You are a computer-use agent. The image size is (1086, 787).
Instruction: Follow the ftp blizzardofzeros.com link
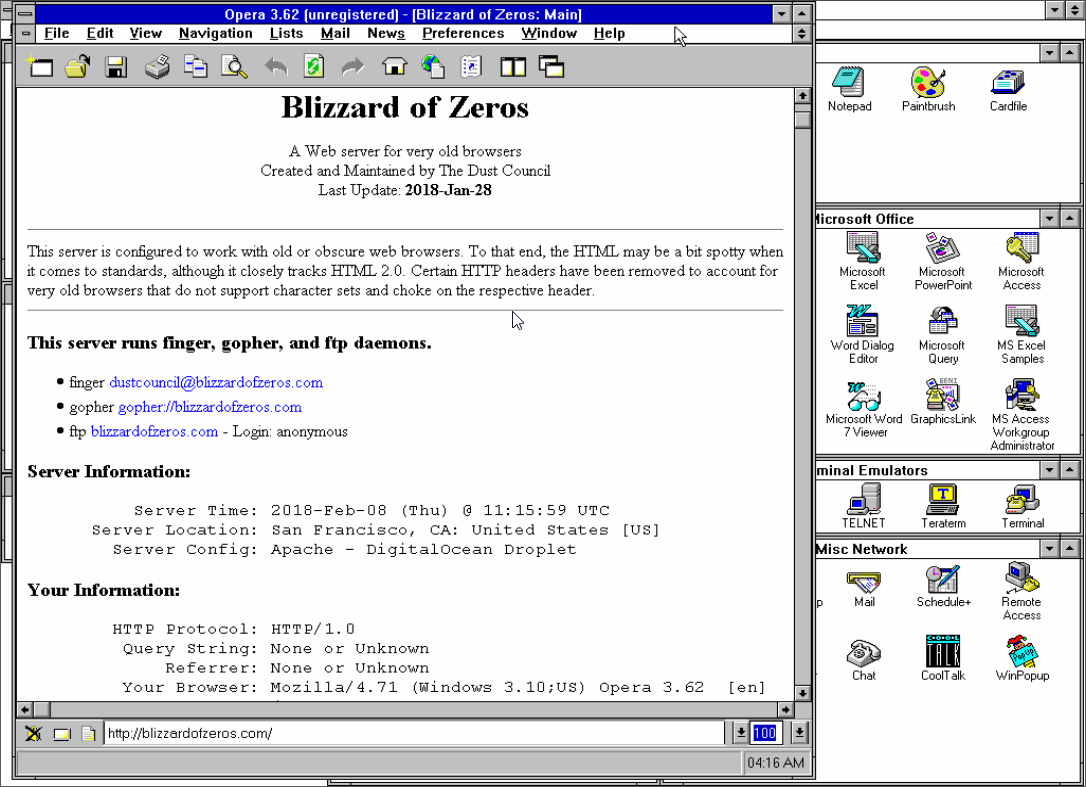tap(154, 432)
